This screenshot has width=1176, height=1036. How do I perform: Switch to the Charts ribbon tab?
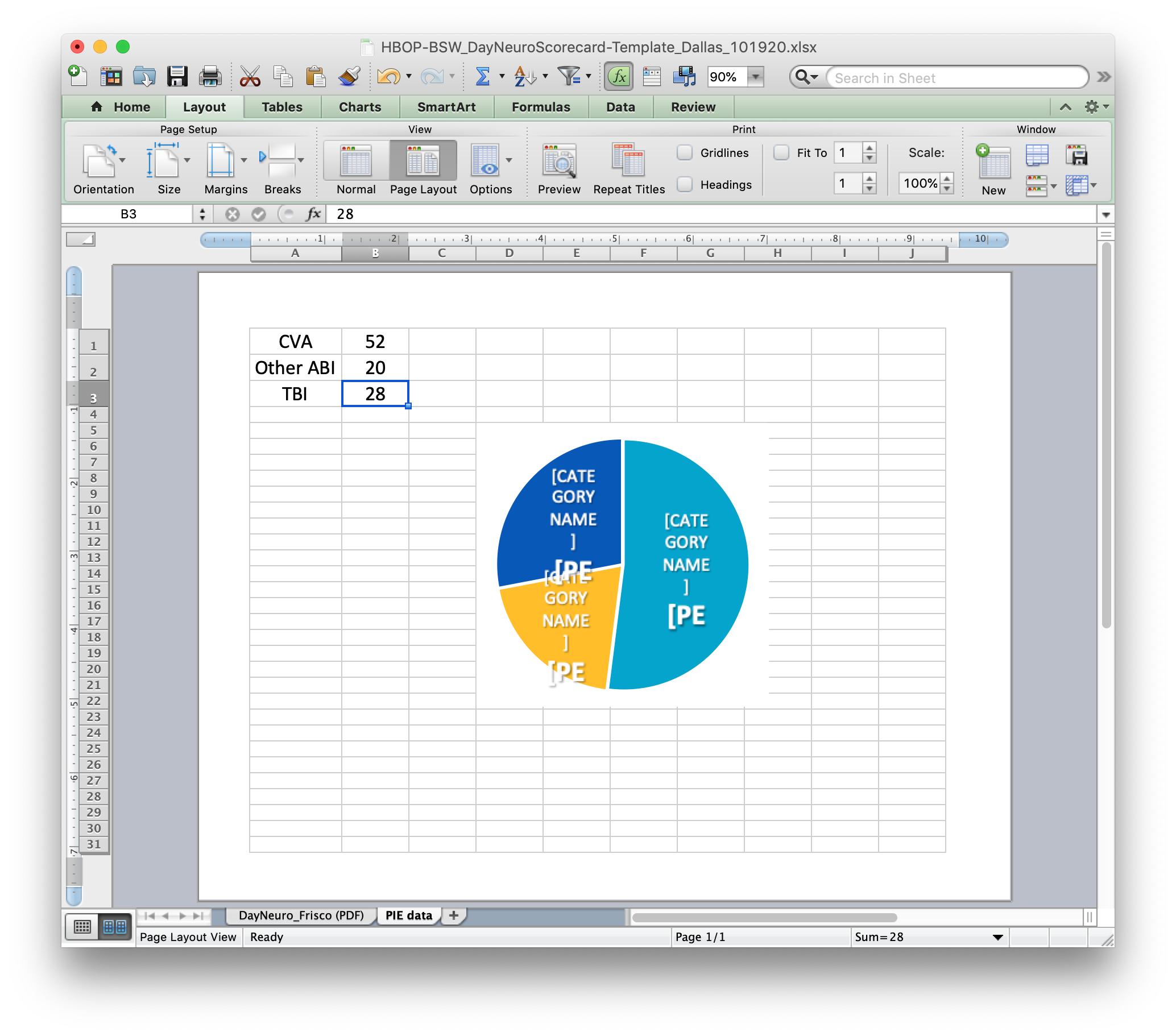tap(359, 107)
